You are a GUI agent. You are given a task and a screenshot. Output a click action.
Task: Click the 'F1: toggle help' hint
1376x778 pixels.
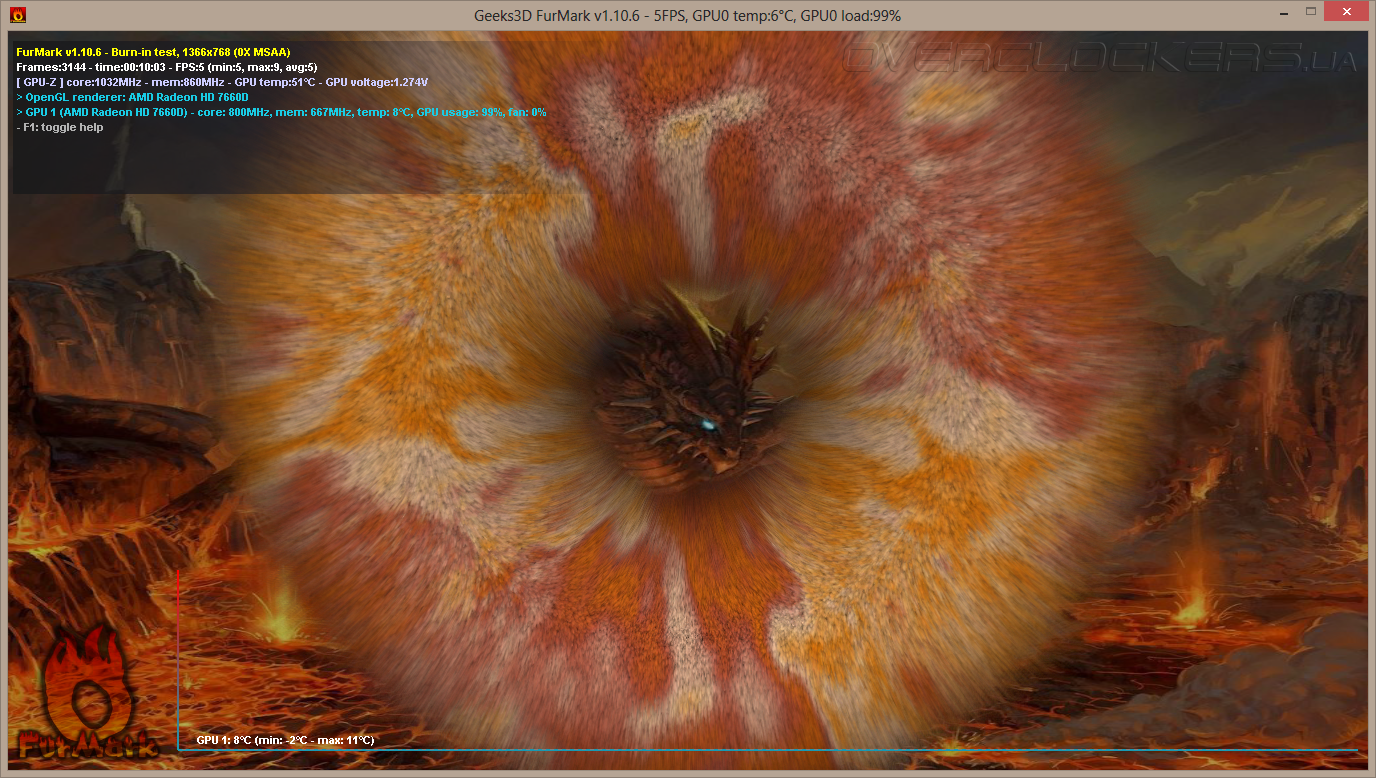(60, 127)
